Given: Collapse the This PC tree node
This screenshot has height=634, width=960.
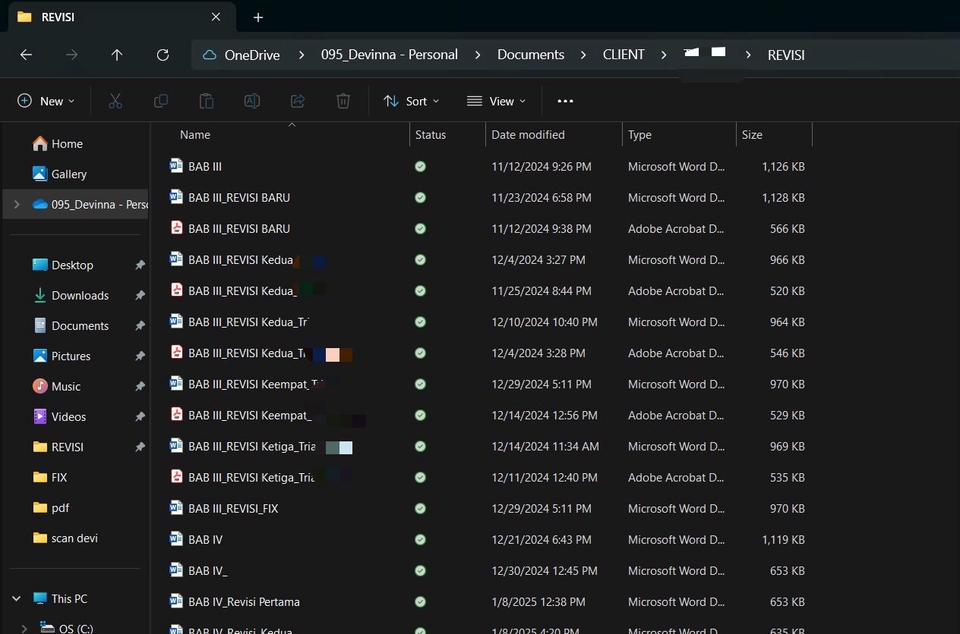Looking at the screenshot, I should click(16, 598).
